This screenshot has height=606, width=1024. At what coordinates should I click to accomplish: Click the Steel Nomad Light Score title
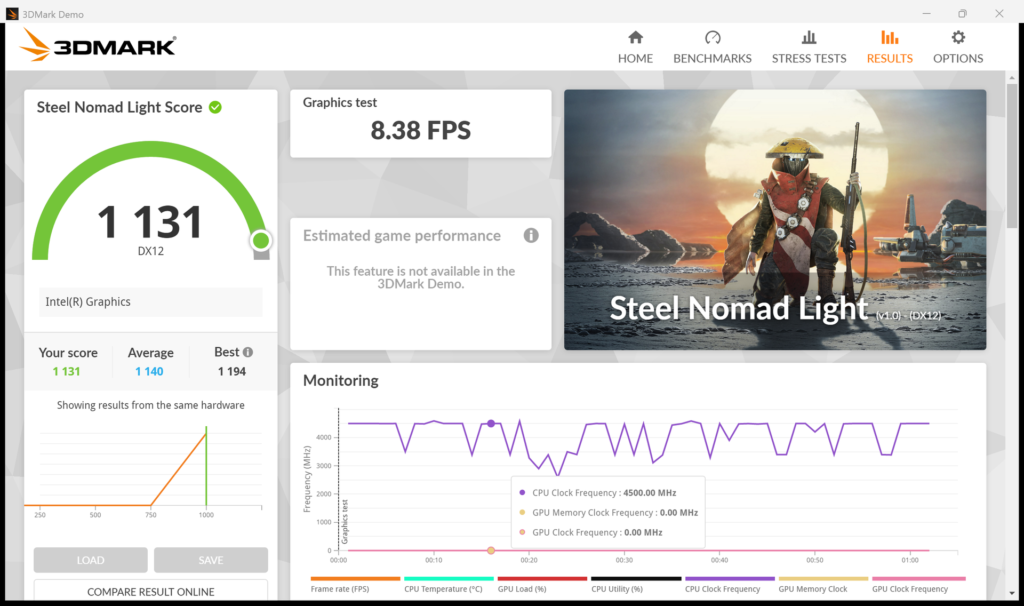(120, 107)
